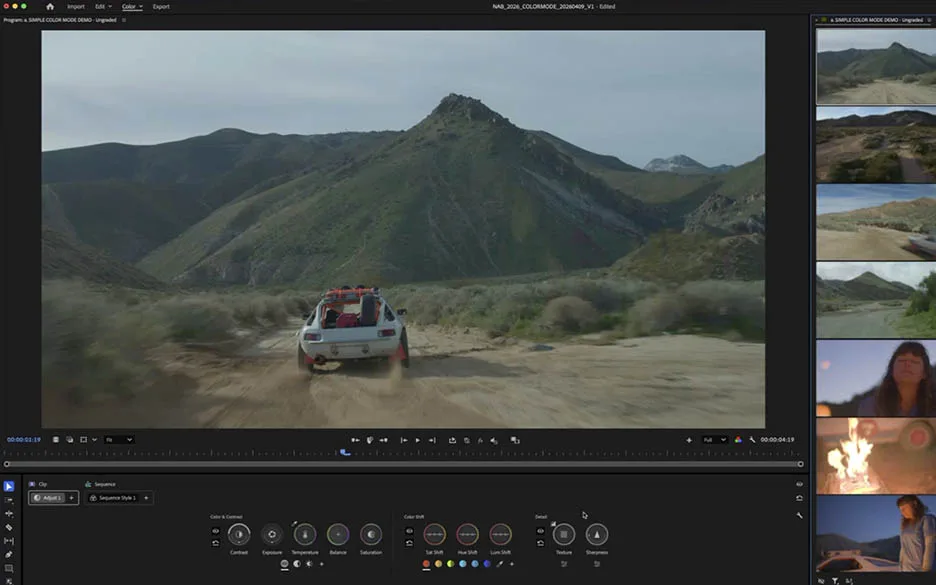The width and height of the screenshot is (936, 585).
Task: Reset the Color Shift section
Action: tap(409, 543)
